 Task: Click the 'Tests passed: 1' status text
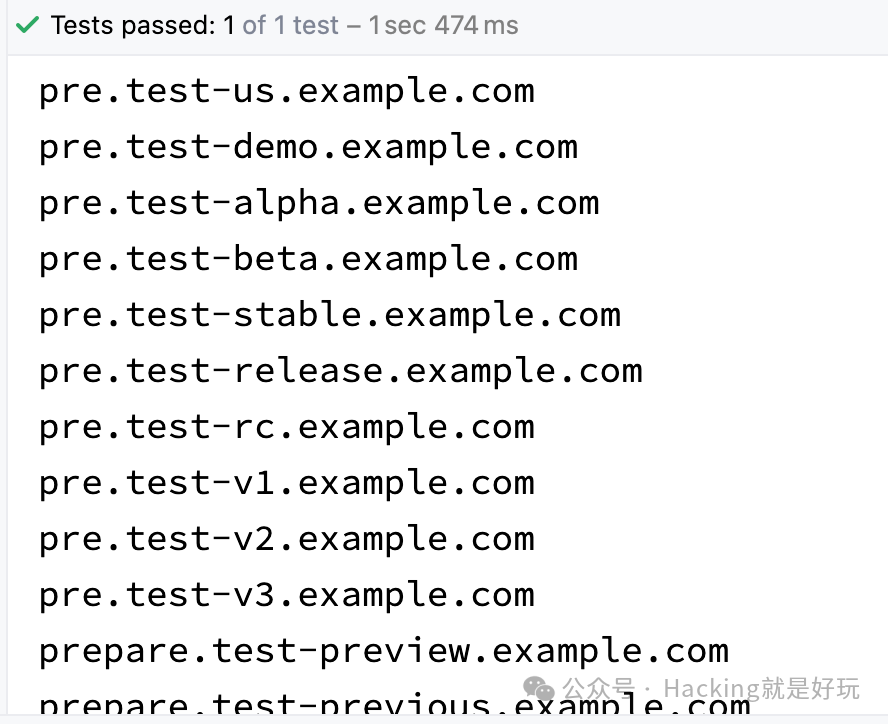[x=143, y=25]
